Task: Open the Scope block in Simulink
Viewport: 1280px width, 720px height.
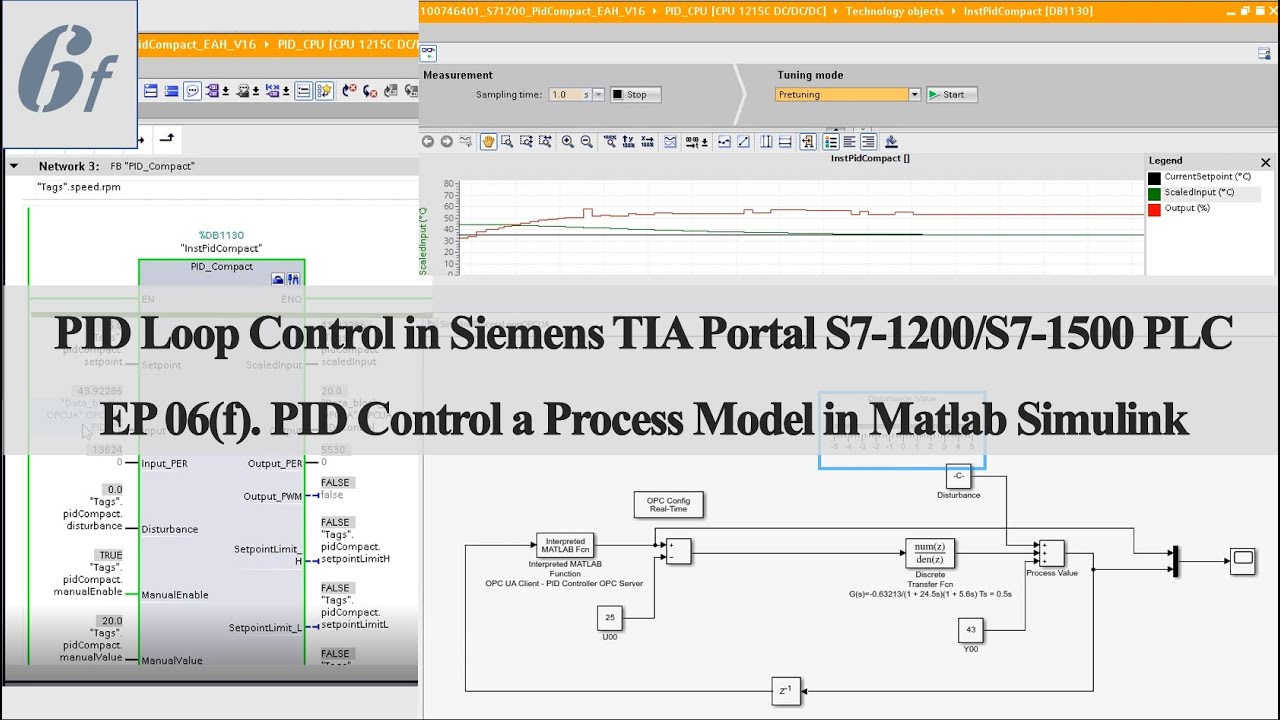Action: click(x=1242, y=560)
